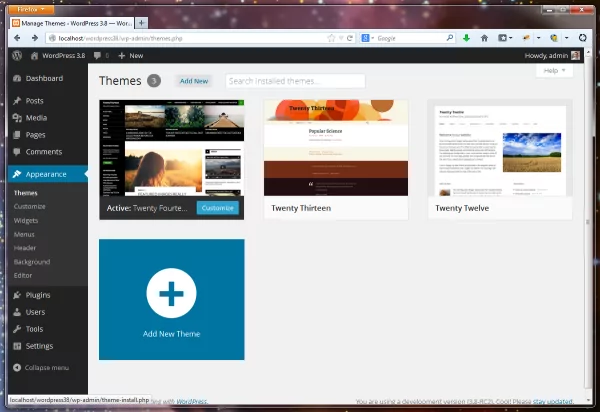The height and width of the screenshot is (412, 600).
Task: Select the Twenty Thirteen theme thumbnail
Action: [336, 147]
